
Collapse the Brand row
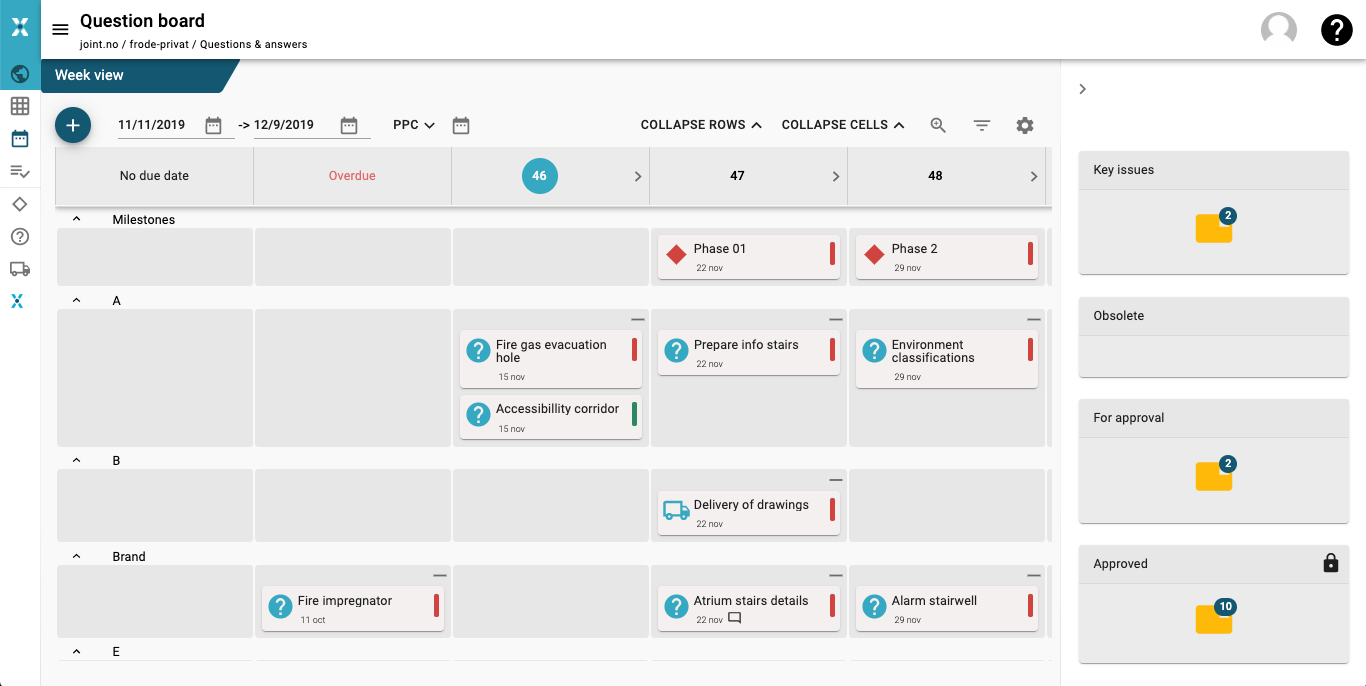(x=77, y=556)
